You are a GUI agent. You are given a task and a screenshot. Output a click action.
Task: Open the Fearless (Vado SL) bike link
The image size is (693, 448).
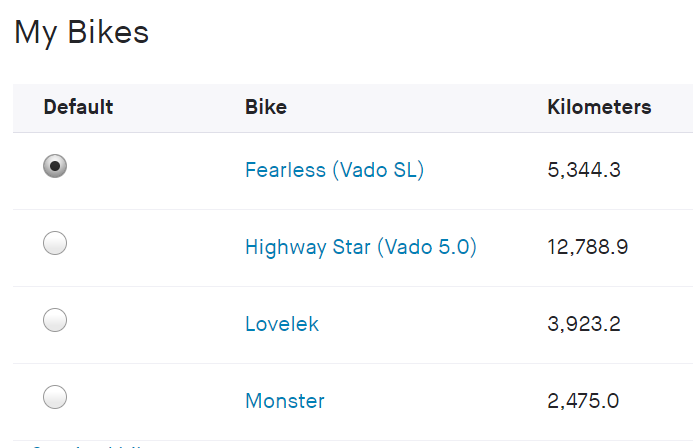click(x=334, y=170)
